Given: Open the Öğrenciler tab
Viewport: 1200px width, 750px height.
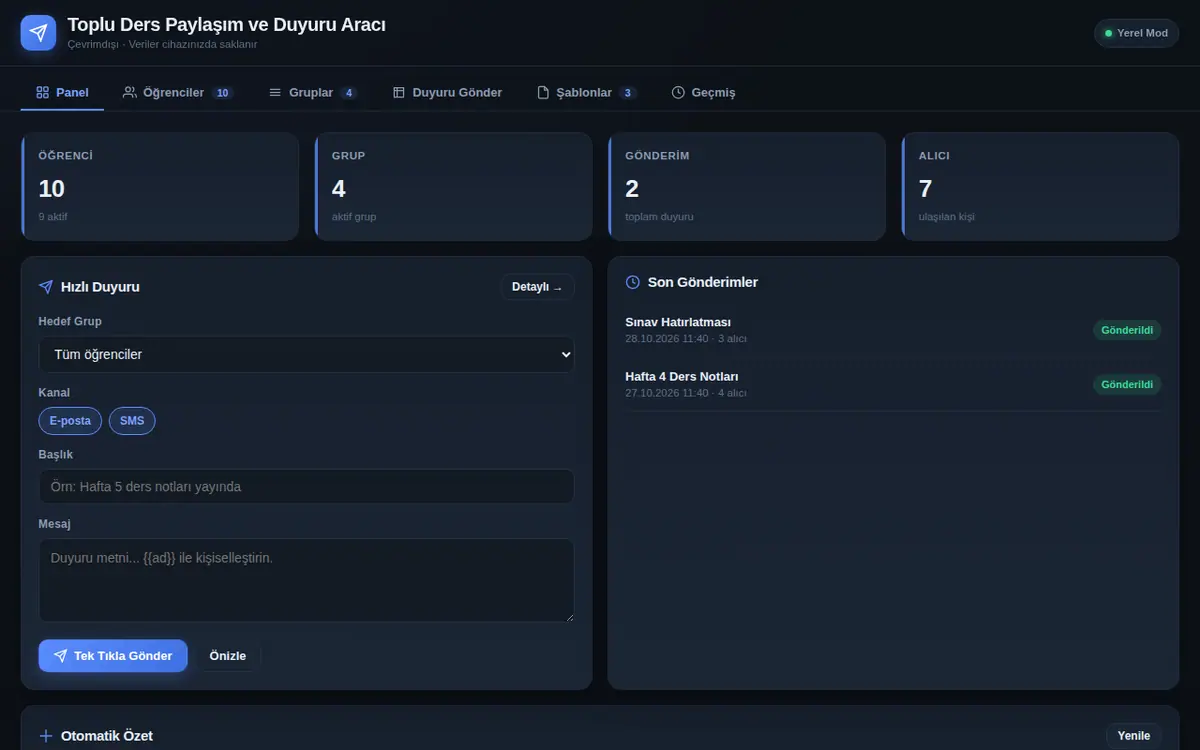Looking at the screenshot, I should coord(178,92).
